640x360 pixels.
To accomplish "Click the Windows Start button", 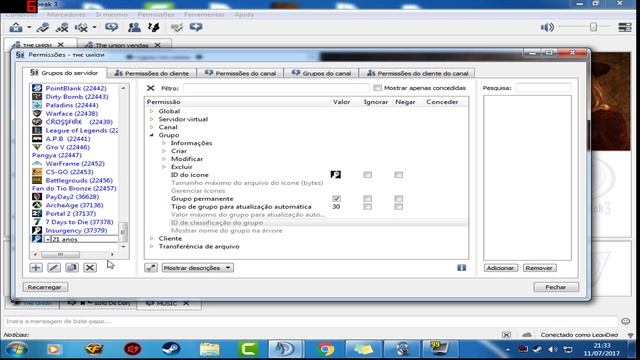I will [16, 349].
